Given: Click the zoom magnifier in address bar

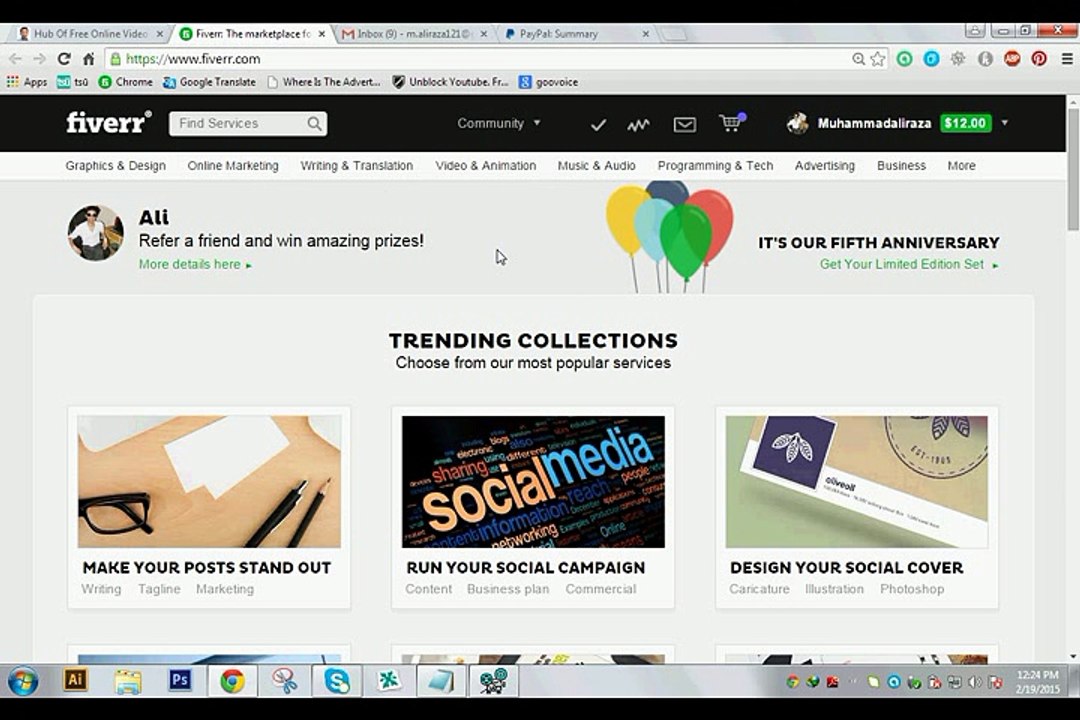Looking at the screenshot, I should pos(858,59).
